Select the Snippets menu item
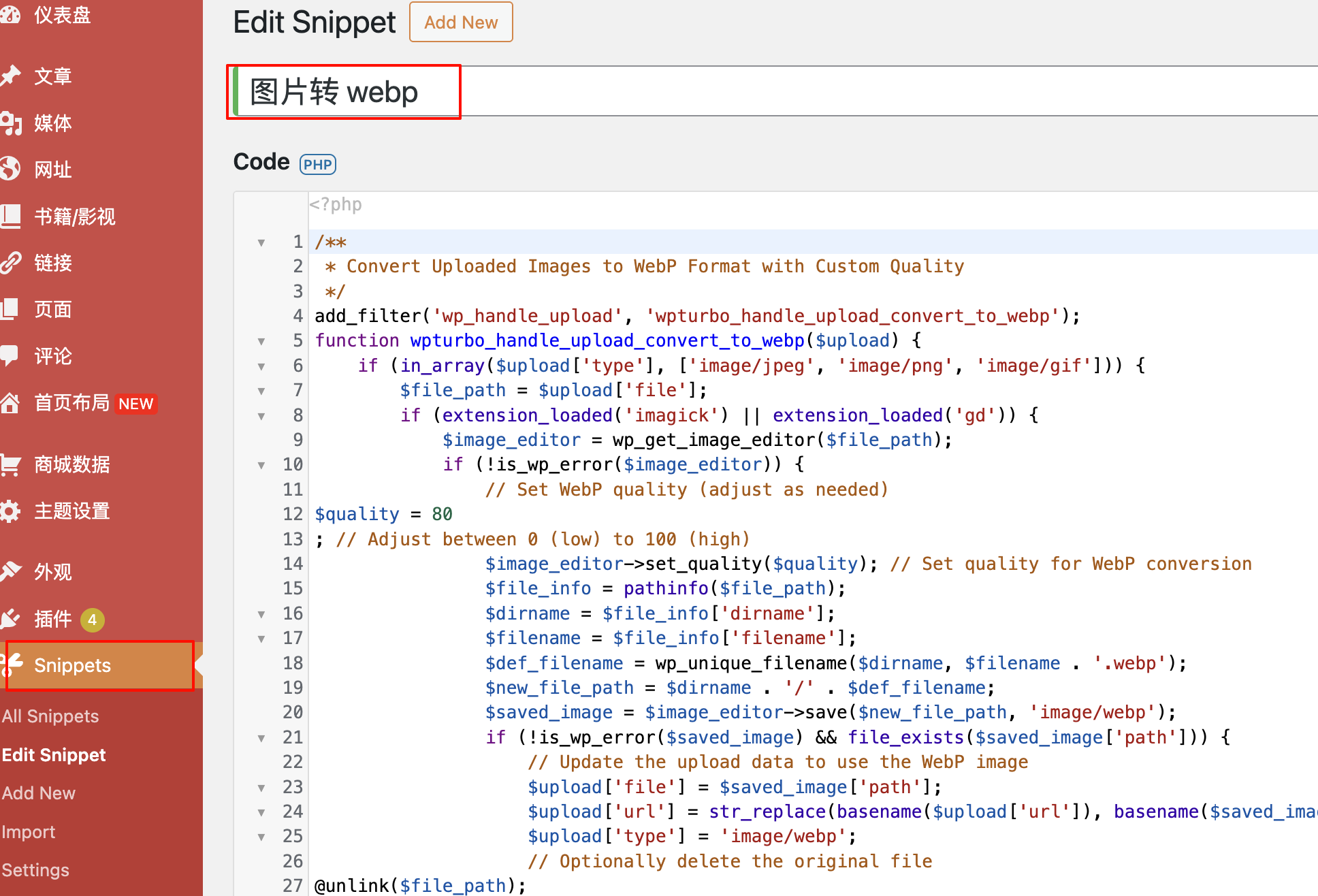 [101, 665]
